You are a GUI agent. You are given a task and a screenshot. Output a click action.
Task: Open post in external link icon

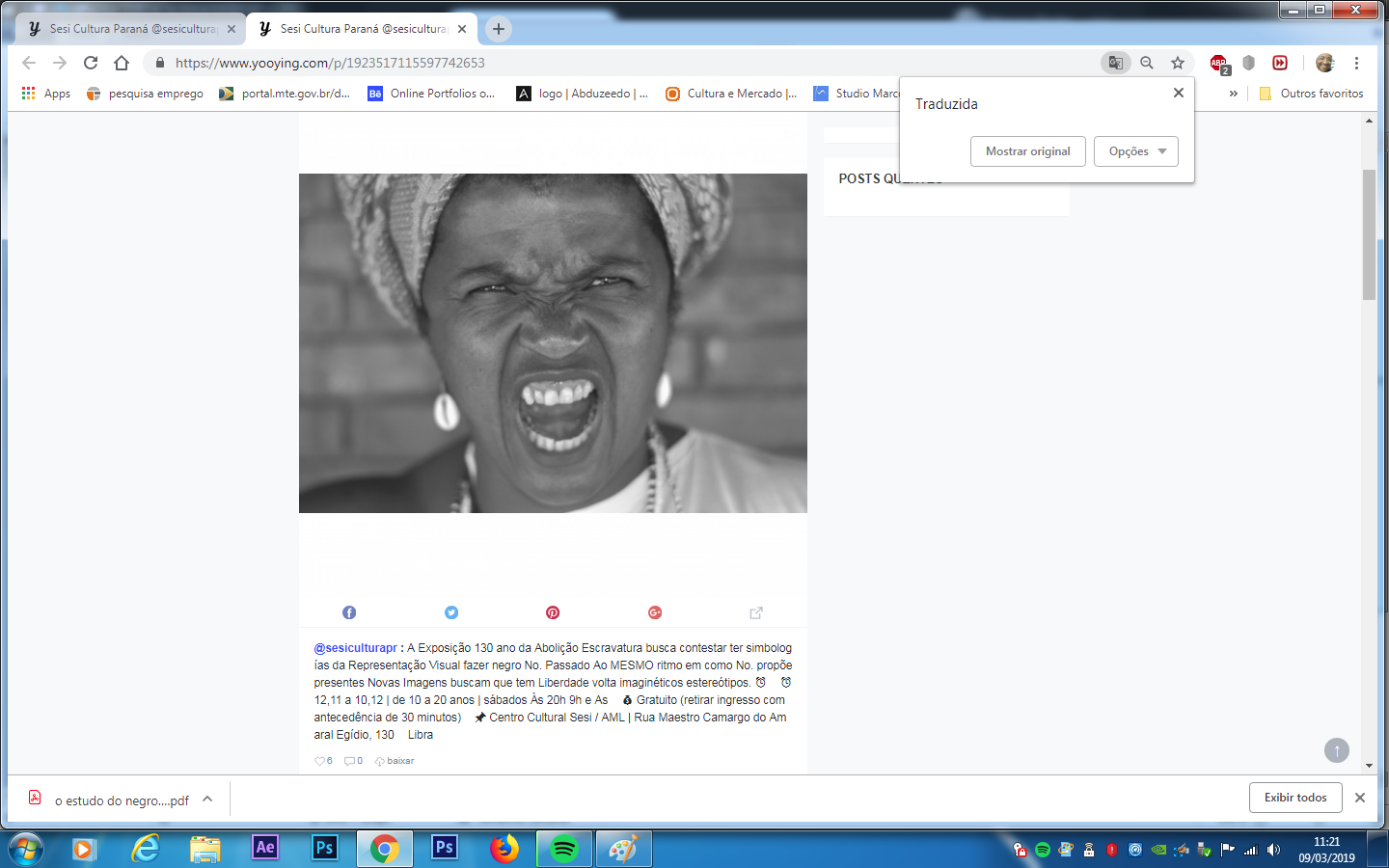pos(756,612)
